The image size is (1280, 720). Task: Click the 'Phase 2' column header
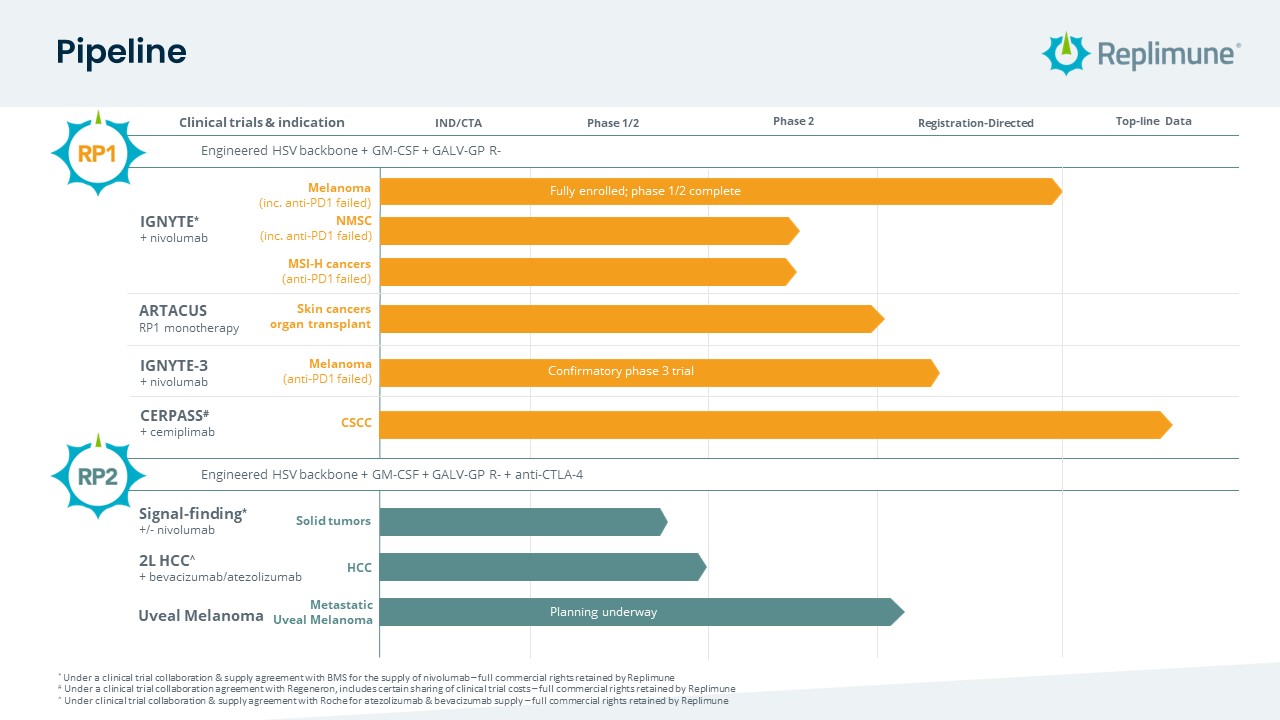pos(793,122)
